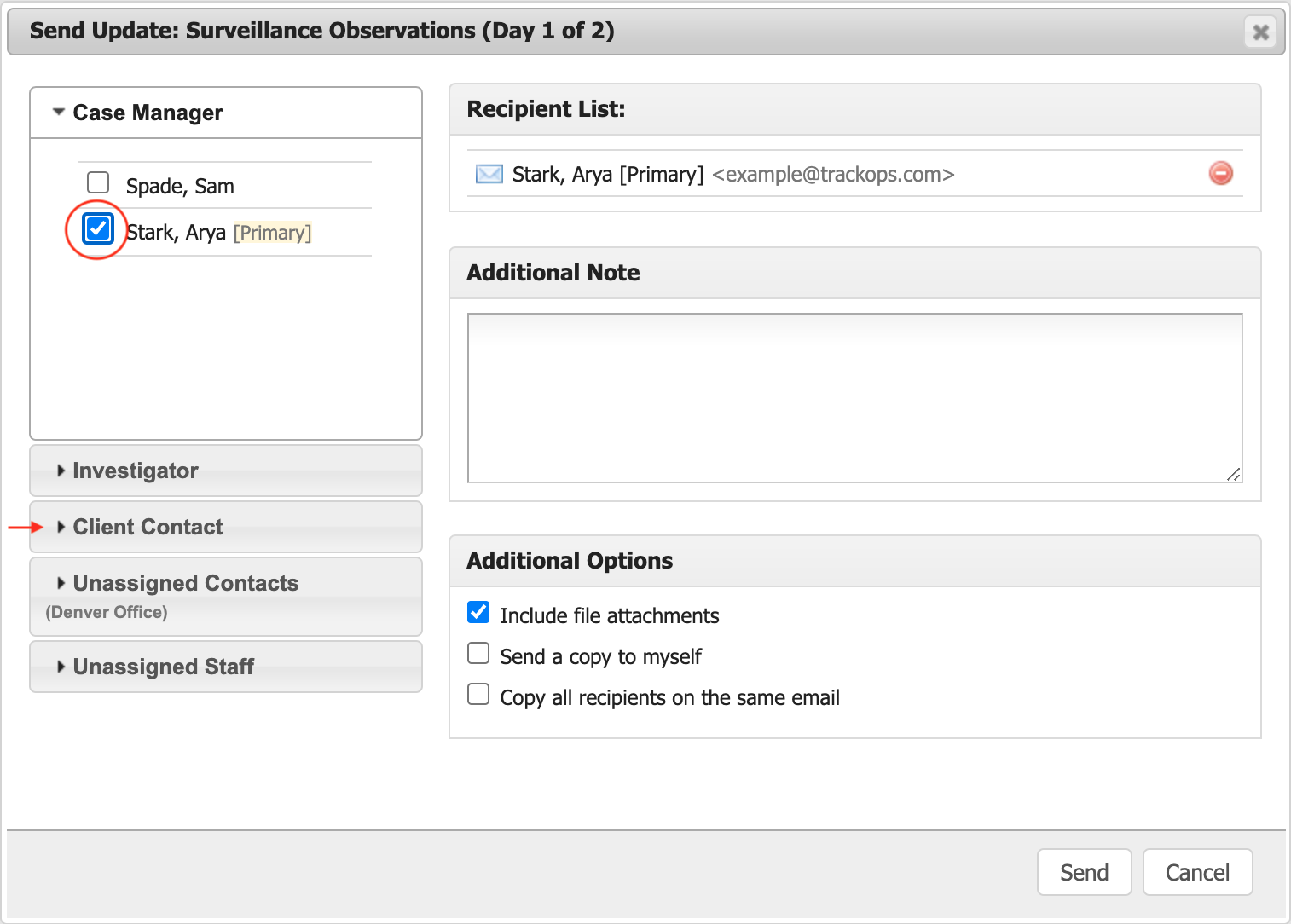The image size is (1291, 924).
Task: Uncheck Include file attachments
Action: point(478,612)
